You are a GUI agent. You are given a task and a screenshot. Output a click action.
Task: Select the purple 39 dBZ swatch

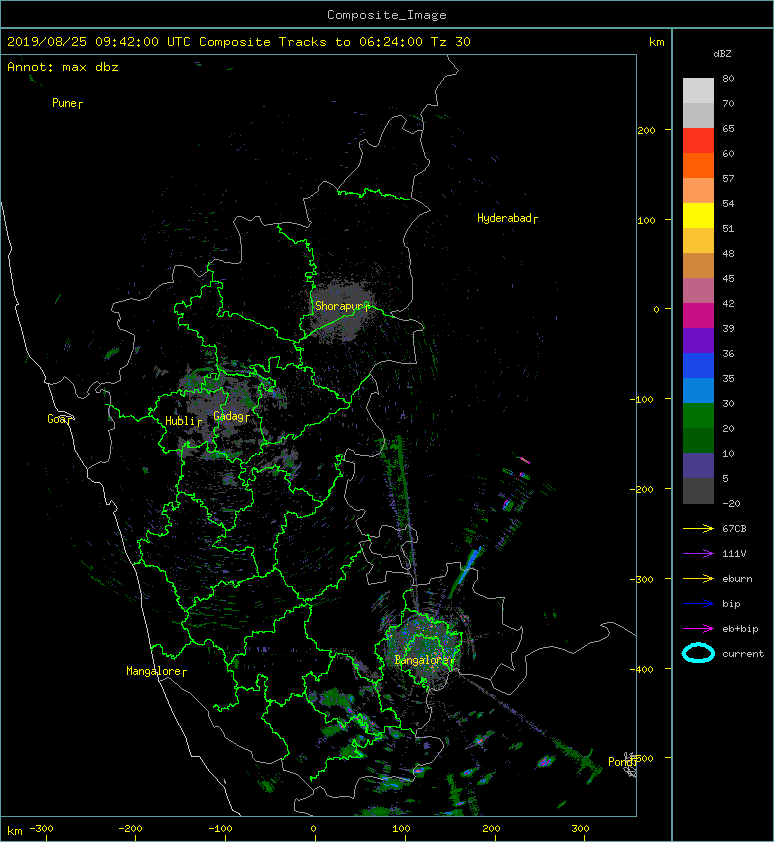(698, 340)
